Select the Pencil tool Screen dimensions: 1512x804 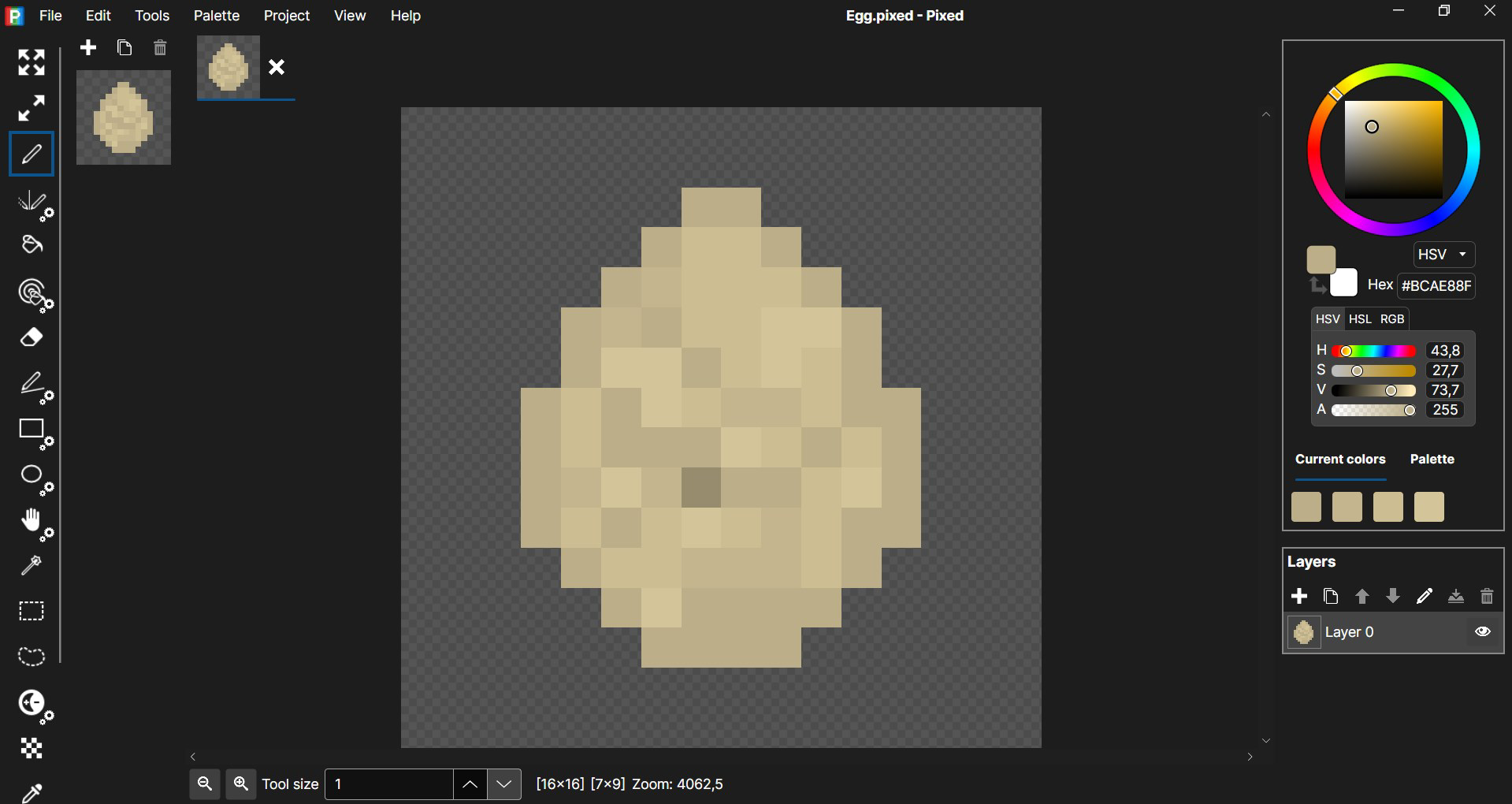click(32, 154)
